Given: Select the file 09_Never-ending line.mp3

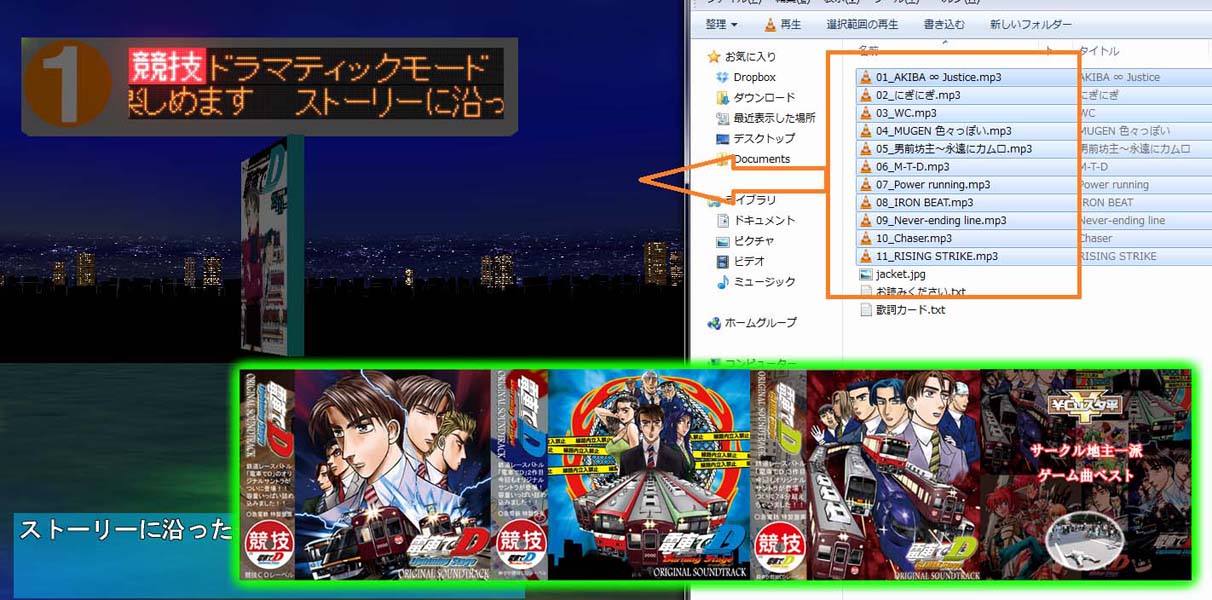Looking at the screenshot, I should (x=941, y=221).
